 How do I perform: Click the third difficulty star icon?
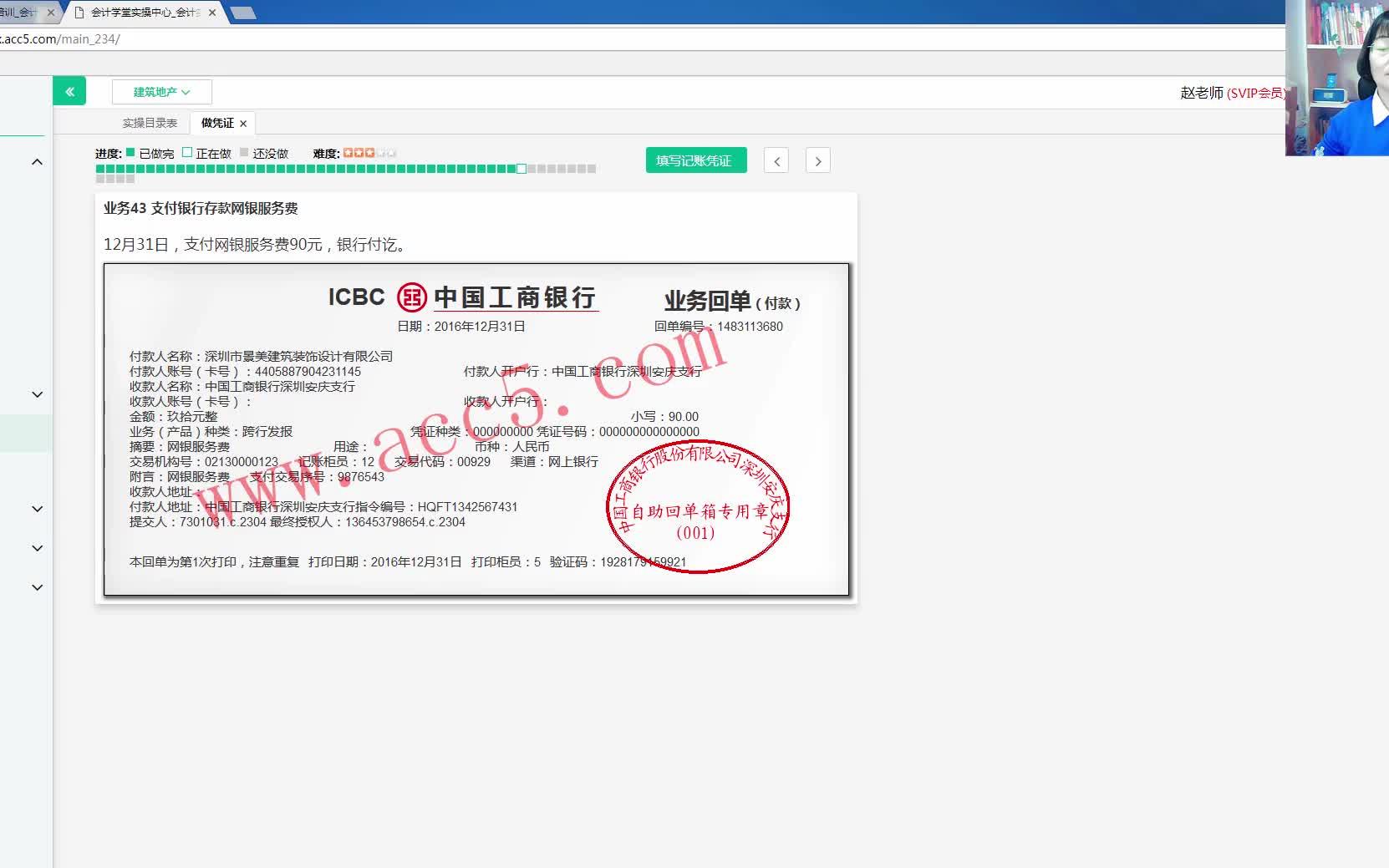point(371,153)
